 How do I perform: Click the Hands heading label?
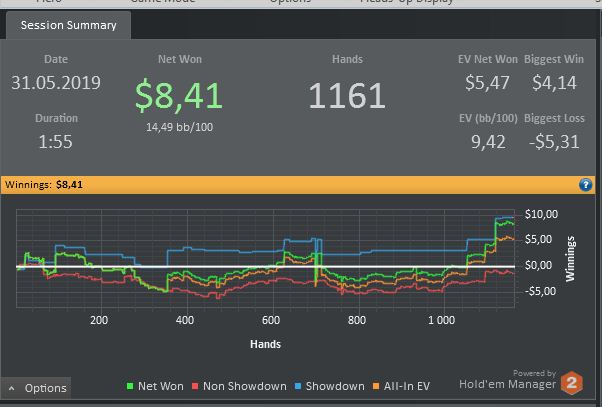pos(347,59)
